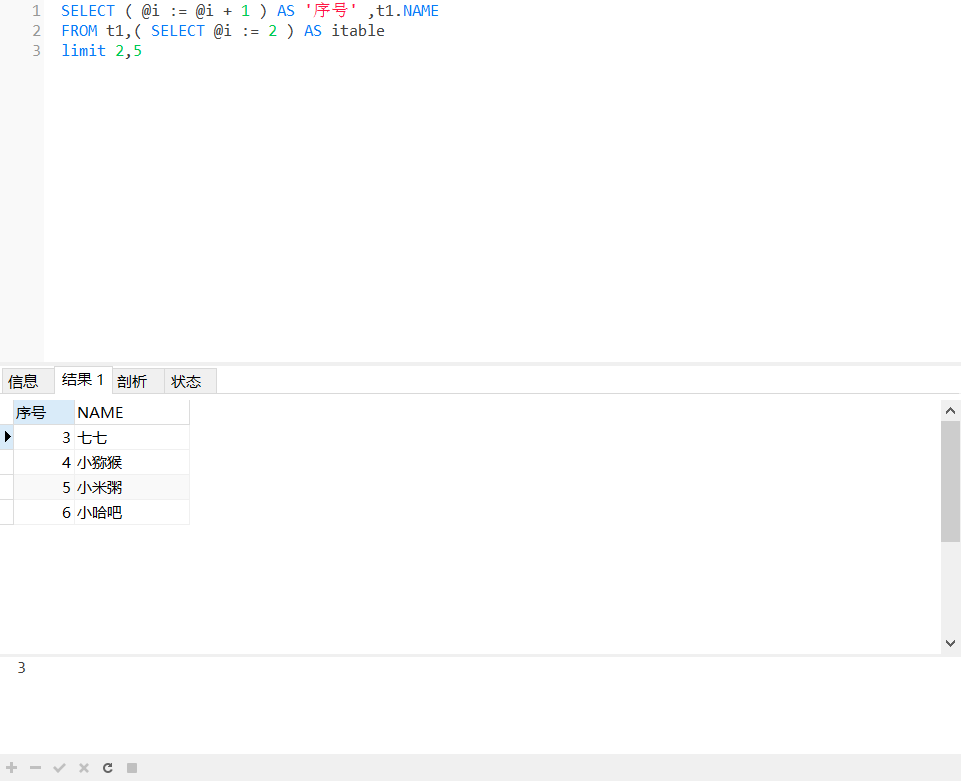Click the 序号 column header
This screenshot has height=781, width=961.
pyautogui.click(x=44, y=413)
